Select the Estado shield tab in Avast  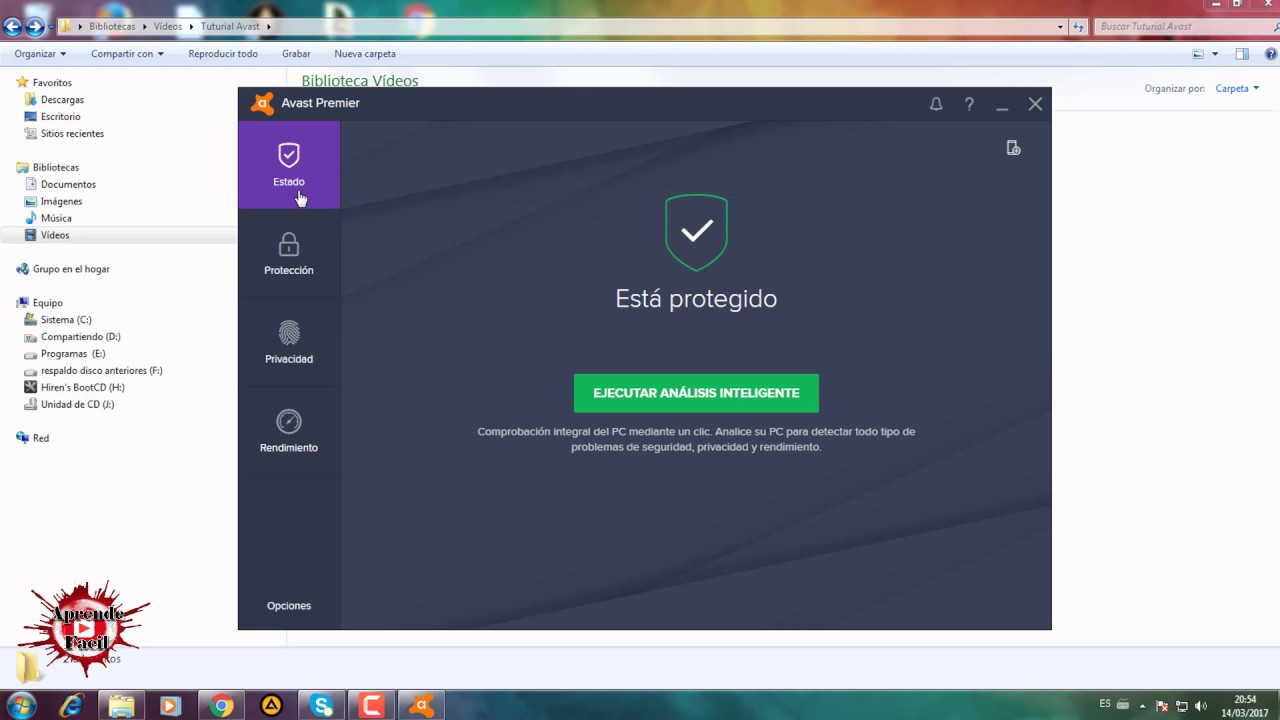[289, 165]
